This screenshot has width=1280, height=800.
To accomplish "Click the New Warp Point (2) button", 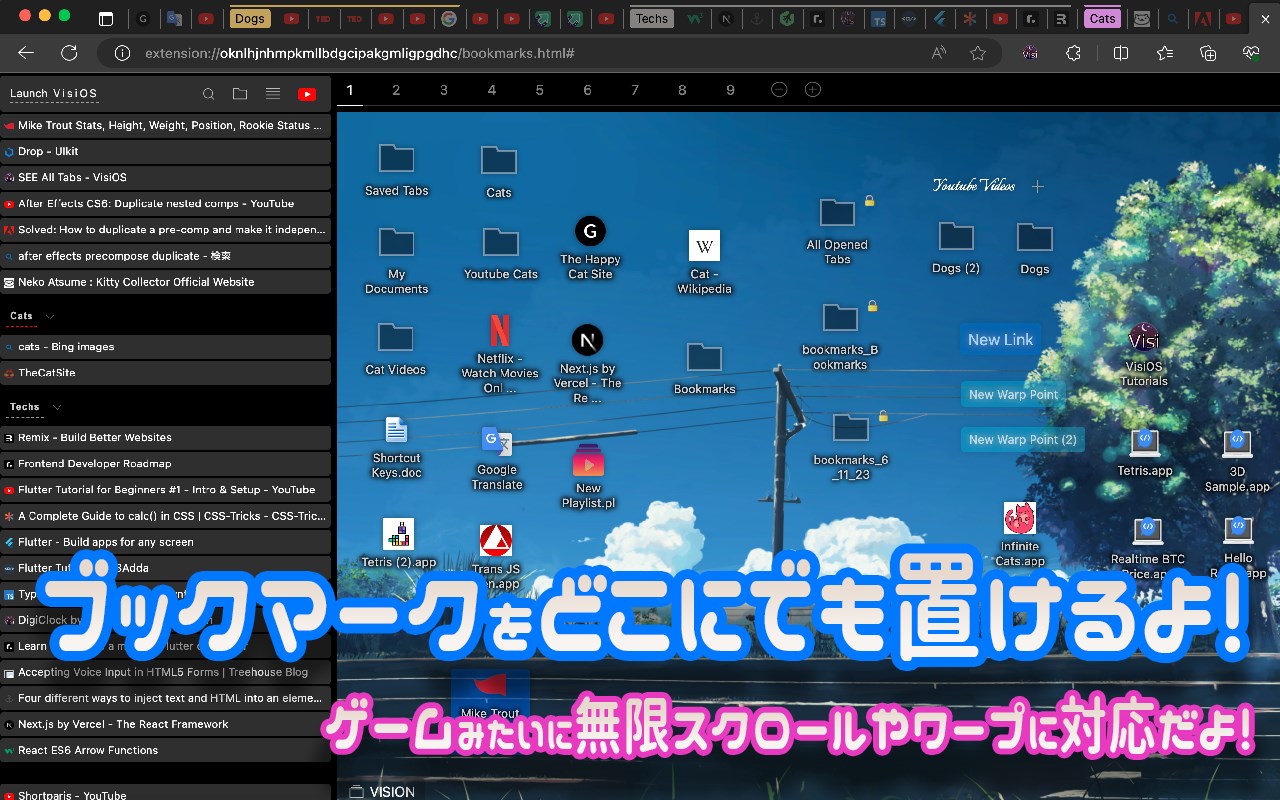I will tap(1022, 440).
